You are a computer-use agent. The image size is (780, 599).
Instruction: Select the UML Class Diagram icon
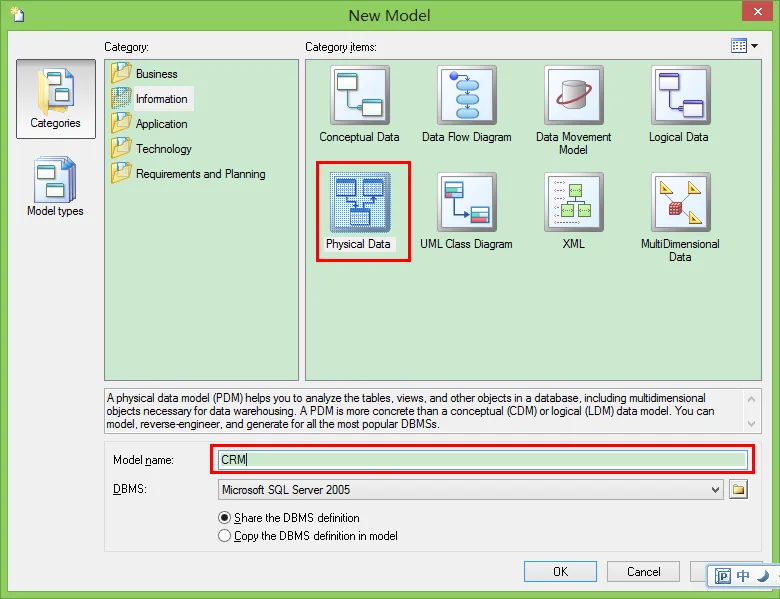click(467, 202)
